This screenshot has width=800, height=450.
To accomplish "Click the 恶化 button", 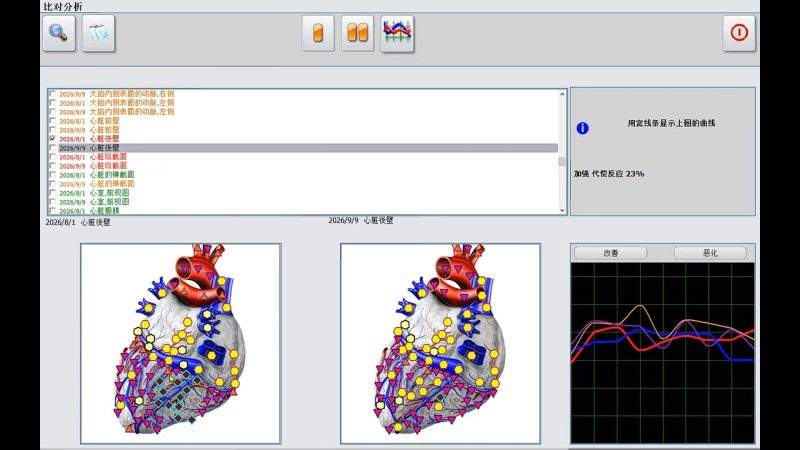I will tap(710, 253).
